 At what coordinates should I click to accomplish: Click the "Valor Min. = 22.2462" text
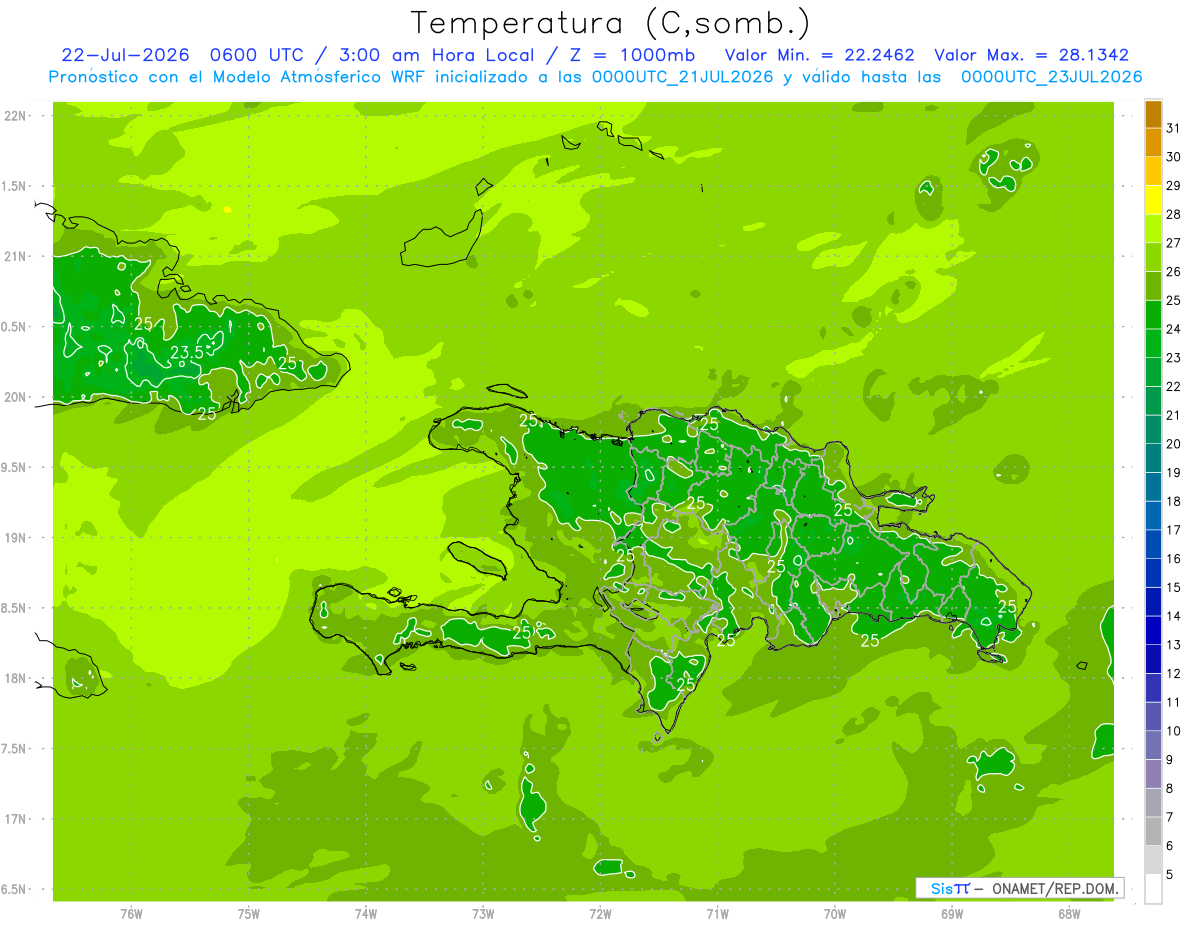[x=820, y=55]
